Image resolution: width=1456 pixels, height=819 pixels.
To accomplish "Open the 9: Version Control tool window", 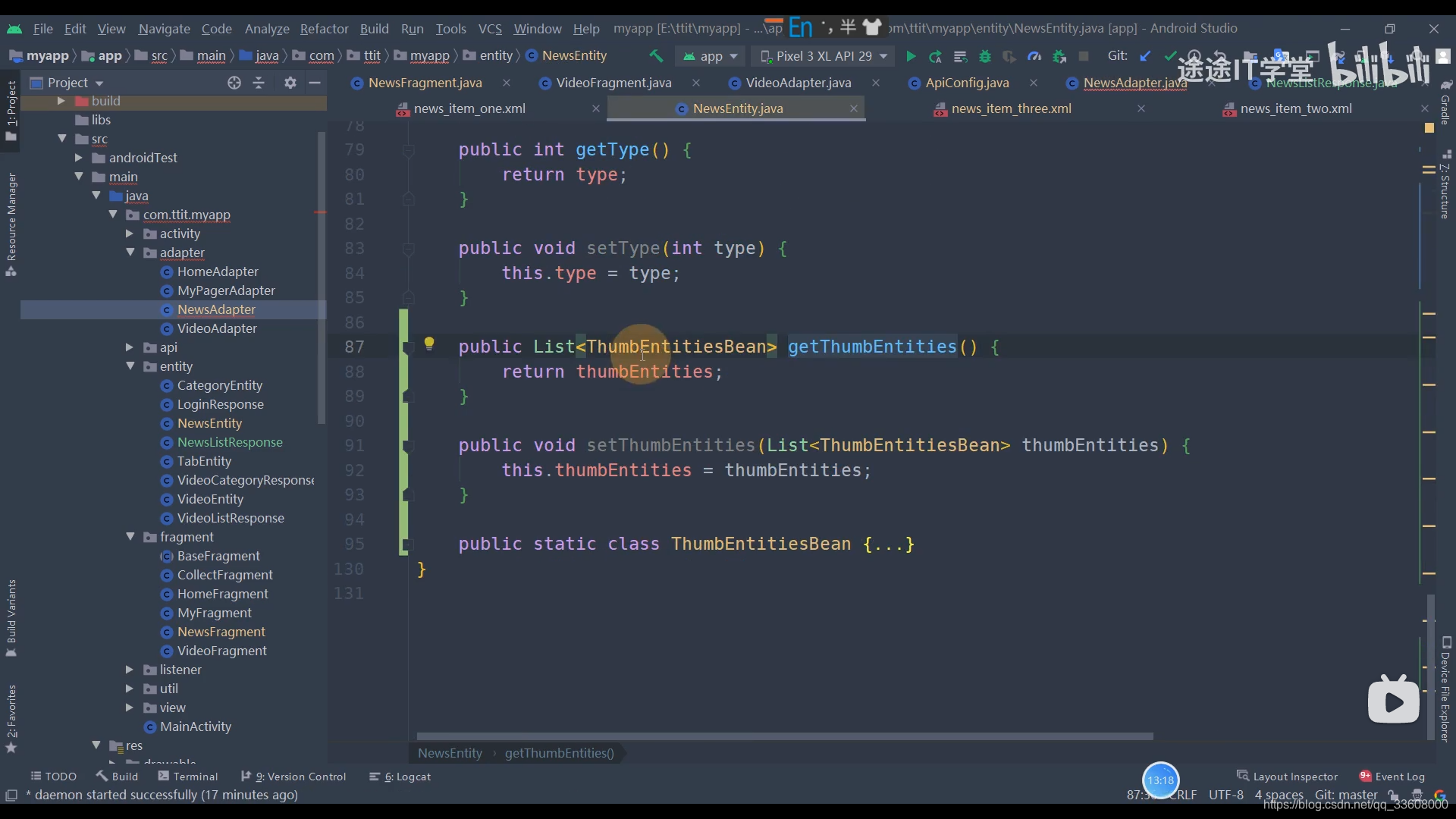I will click(x=293, y=777).
